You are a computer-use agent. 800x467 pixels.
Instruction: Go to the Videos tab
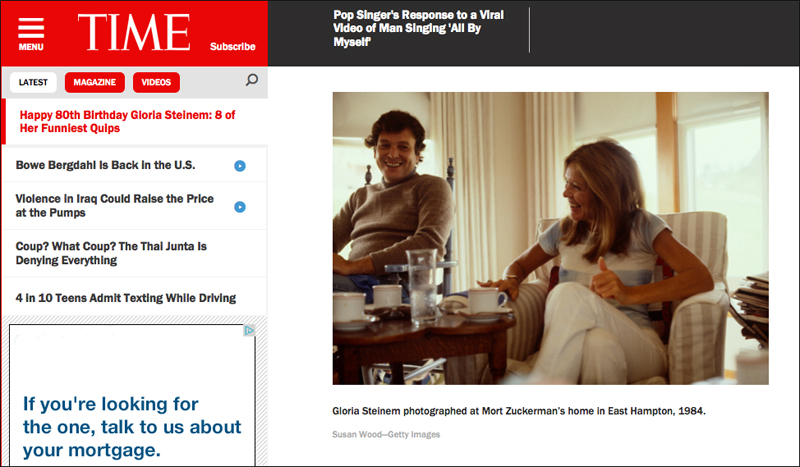coord(155,82)
